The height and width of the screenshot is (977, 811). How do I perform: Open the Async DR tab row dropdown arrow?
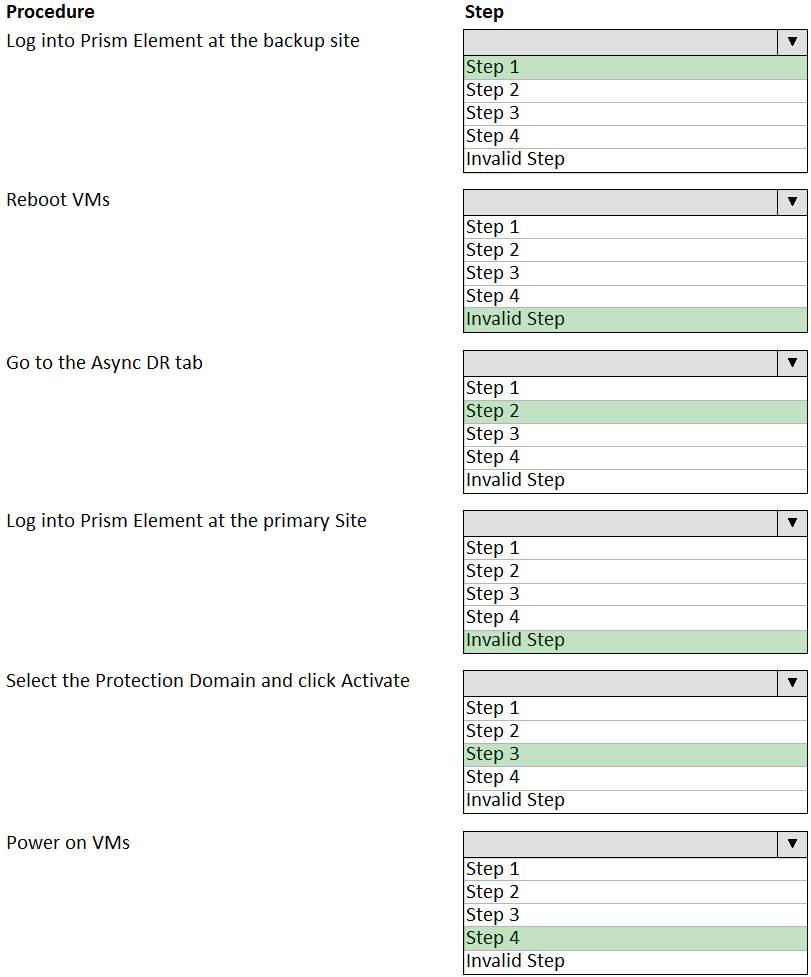click(x=792, y=363)
